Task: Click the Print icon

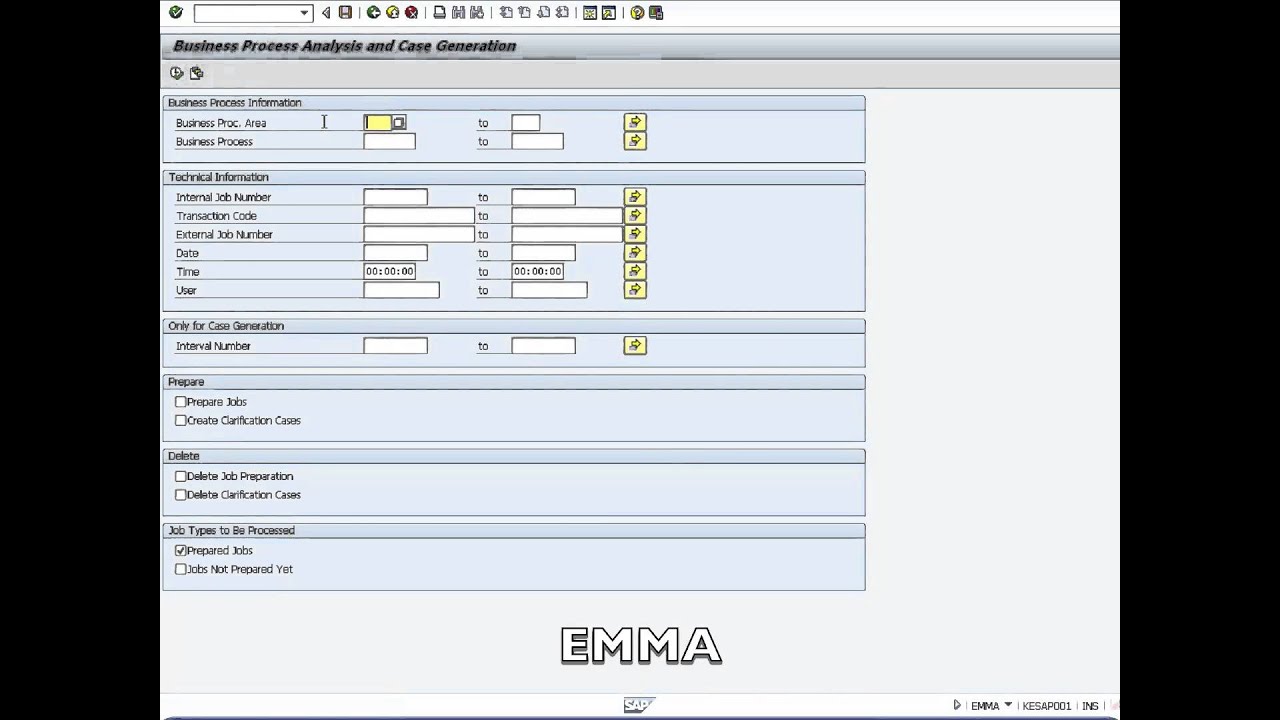Action: pos(439,13)
